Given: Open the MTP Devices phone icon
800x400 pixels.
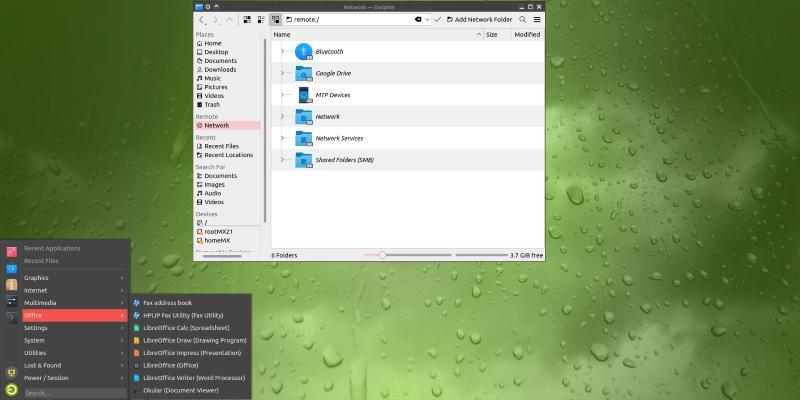Looking at the screenshot, I should (304, 95).
